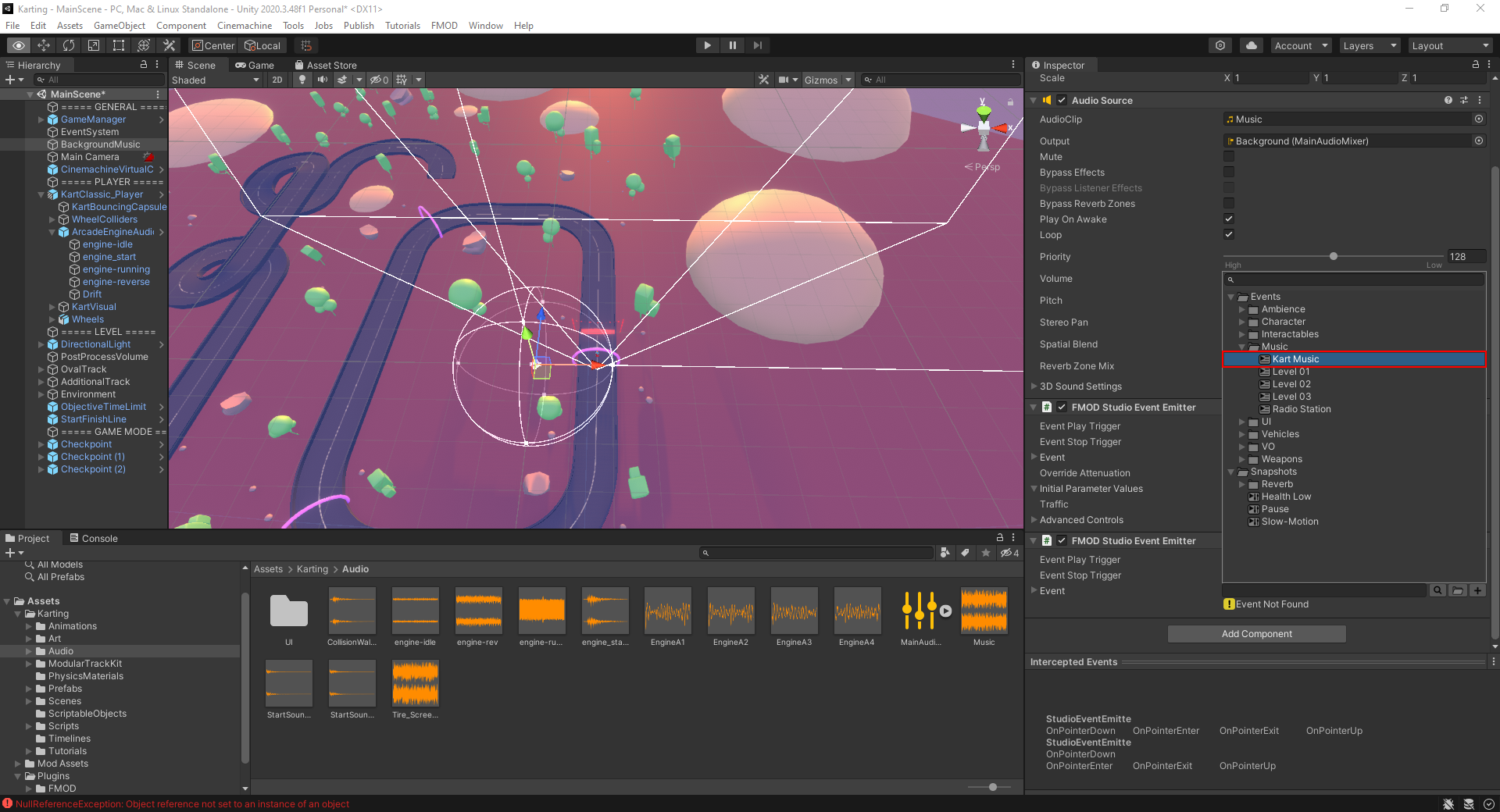Expand the Ambience events folder
Viewport: 1500px width, 812px height.
1243,309
